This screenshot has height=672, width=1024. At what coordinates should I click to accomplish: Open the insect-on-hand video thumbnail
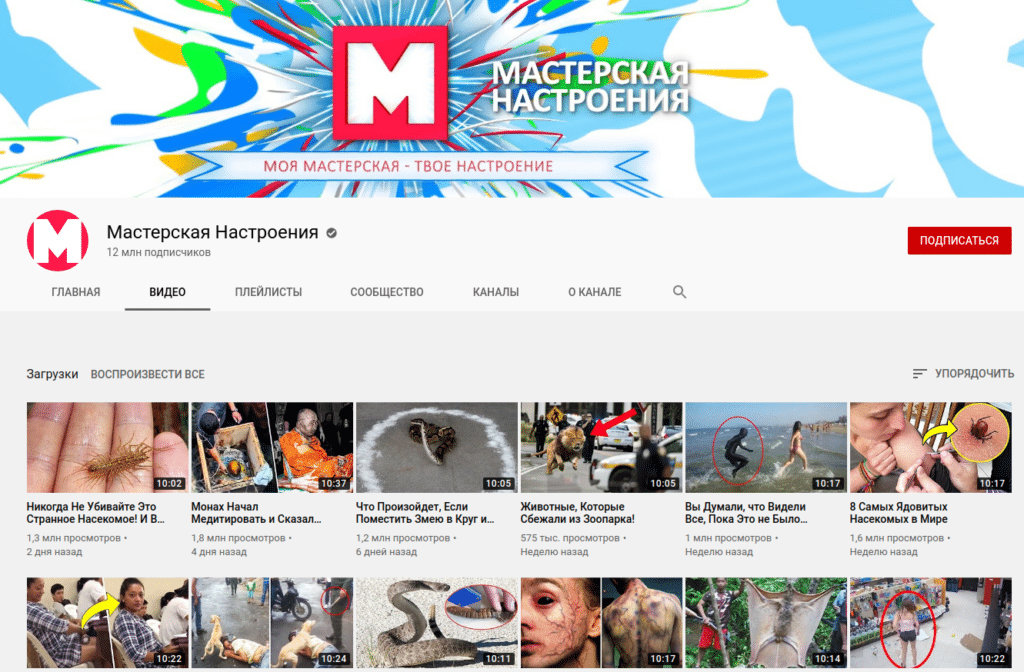[x=107, y=447]
